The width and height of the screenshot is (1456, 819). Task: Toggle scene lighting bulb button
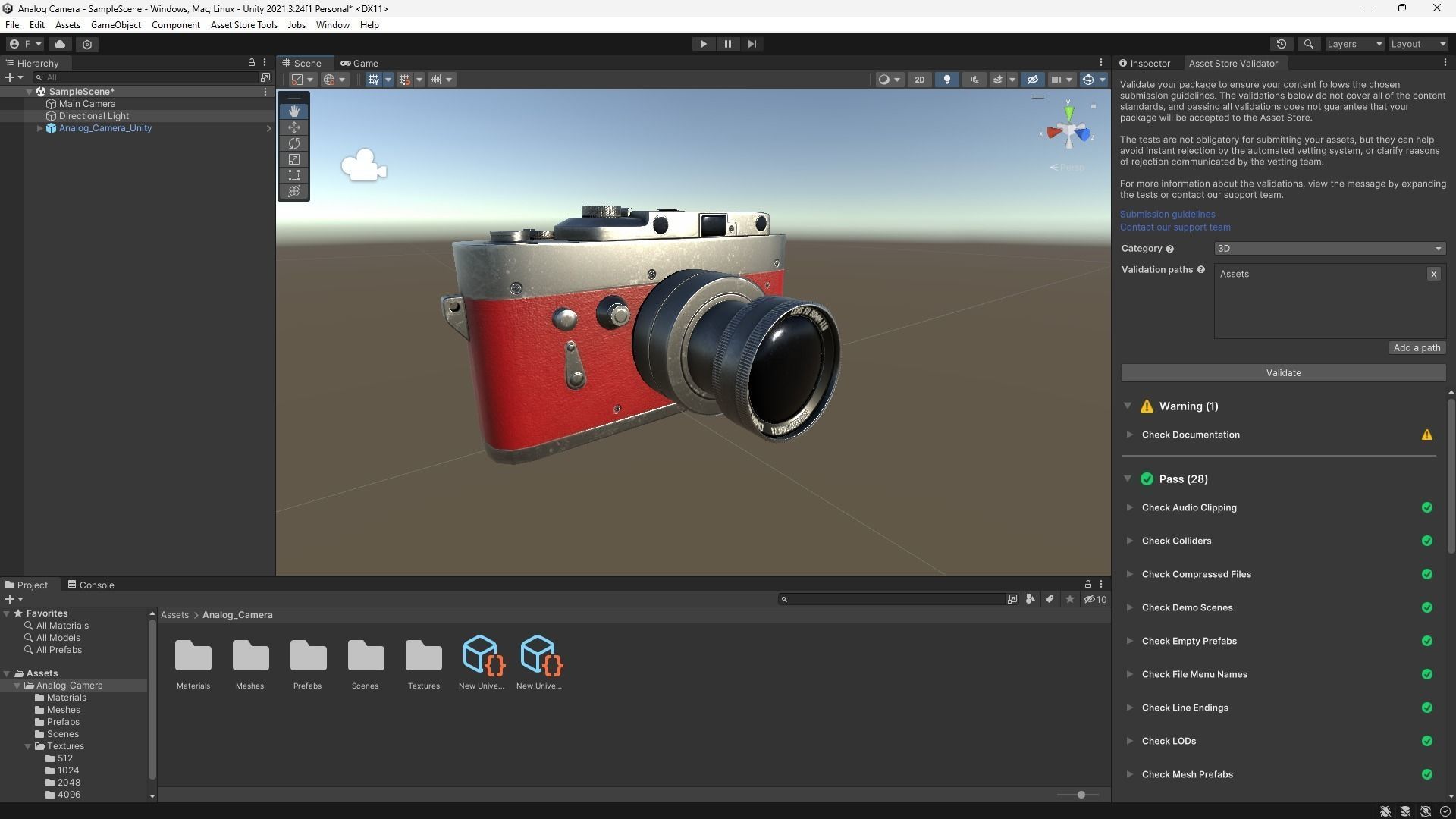pos(946,80)
